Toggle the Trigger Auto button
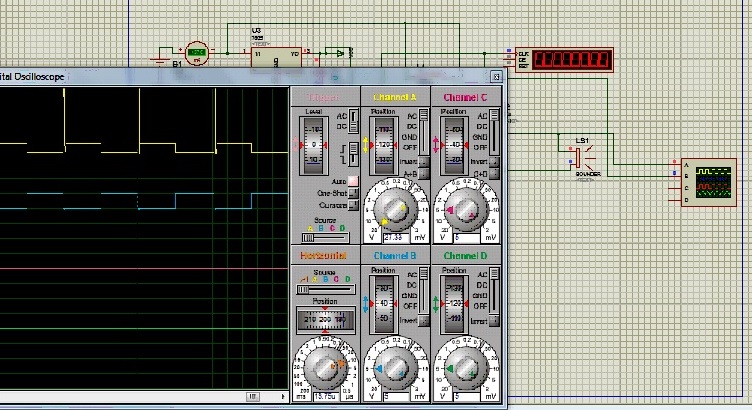 [x=353, y=181]
